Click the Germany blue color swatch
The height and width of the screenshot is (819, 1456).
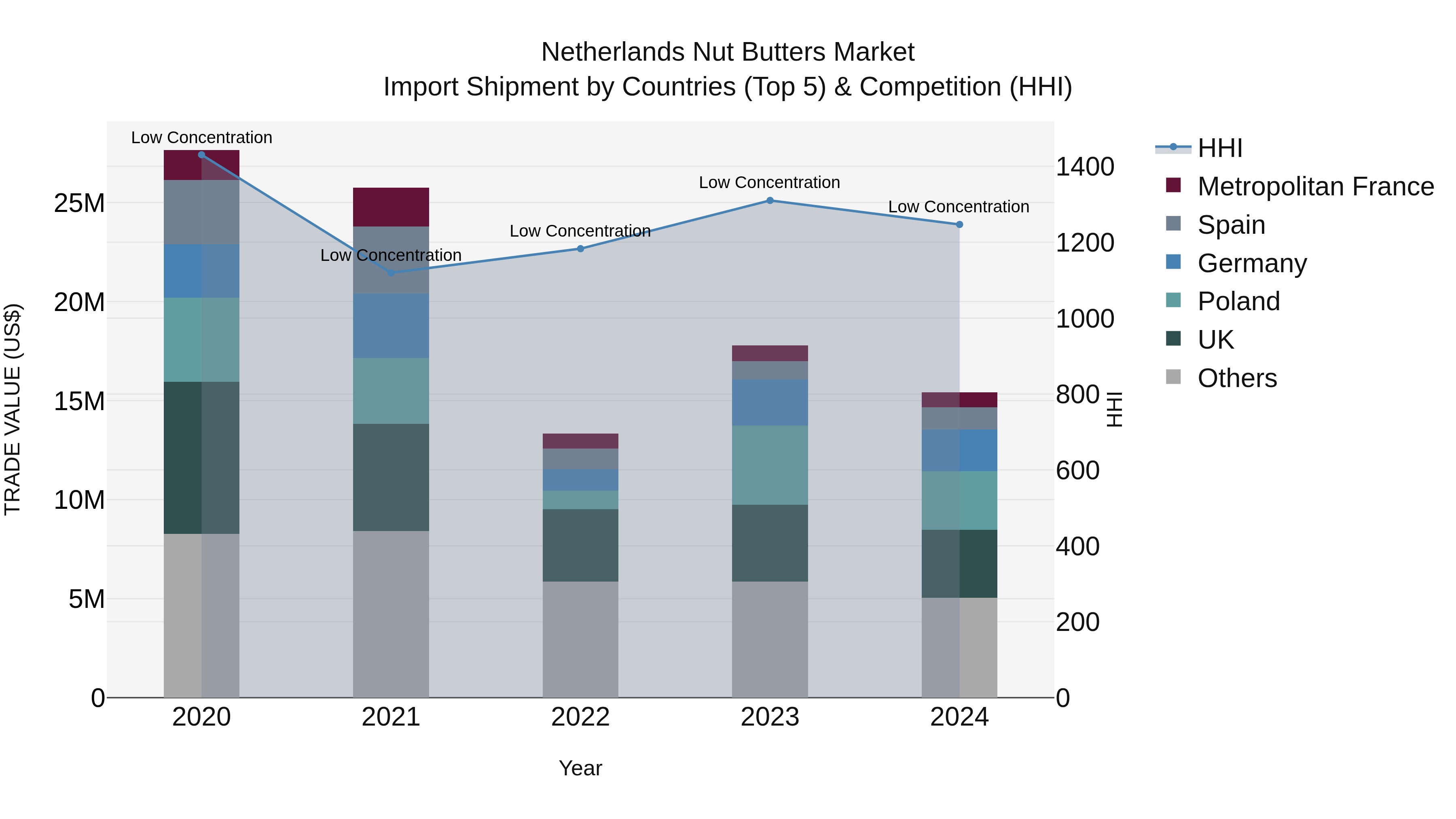[x=1173, y=262]
